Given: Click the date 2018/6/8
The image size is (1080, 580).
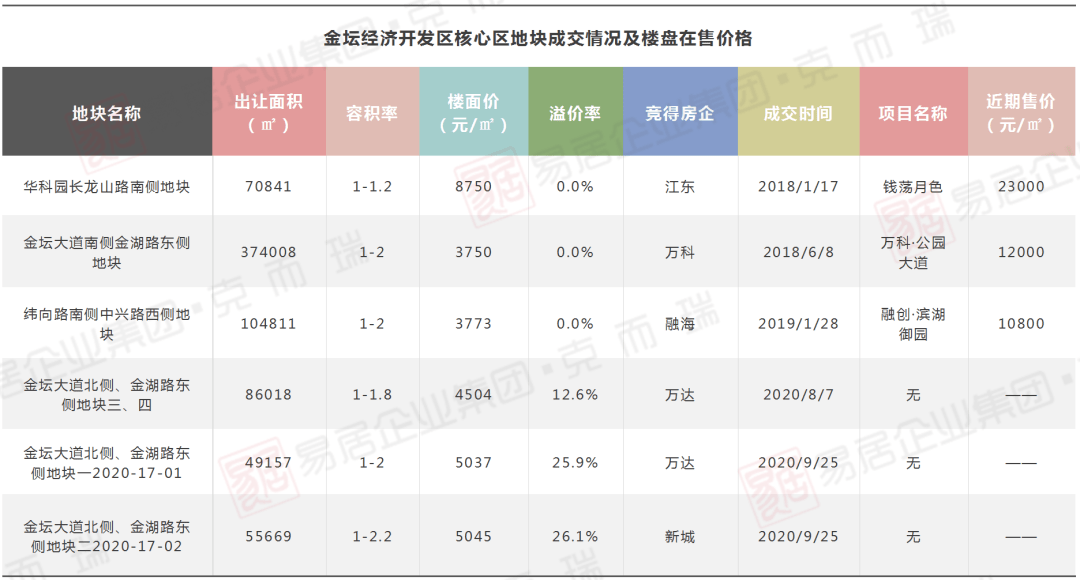Looking at the screenshot, I should [798, 252].
